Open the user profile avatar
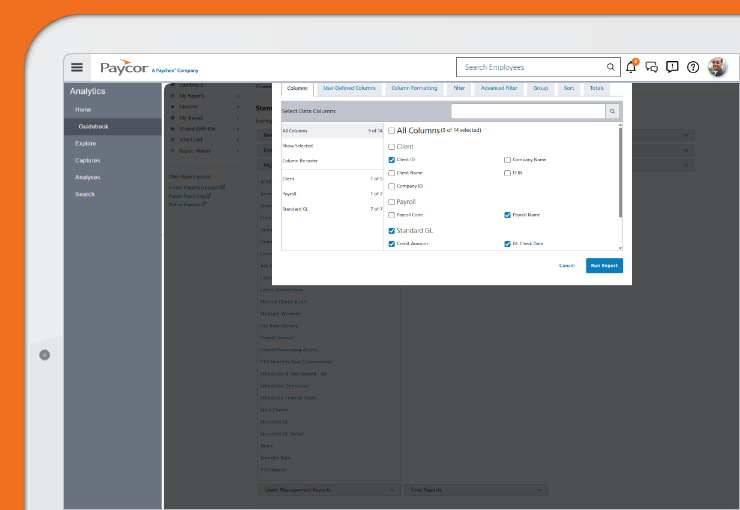Viewport: 740px width, 510px height. 717,67
